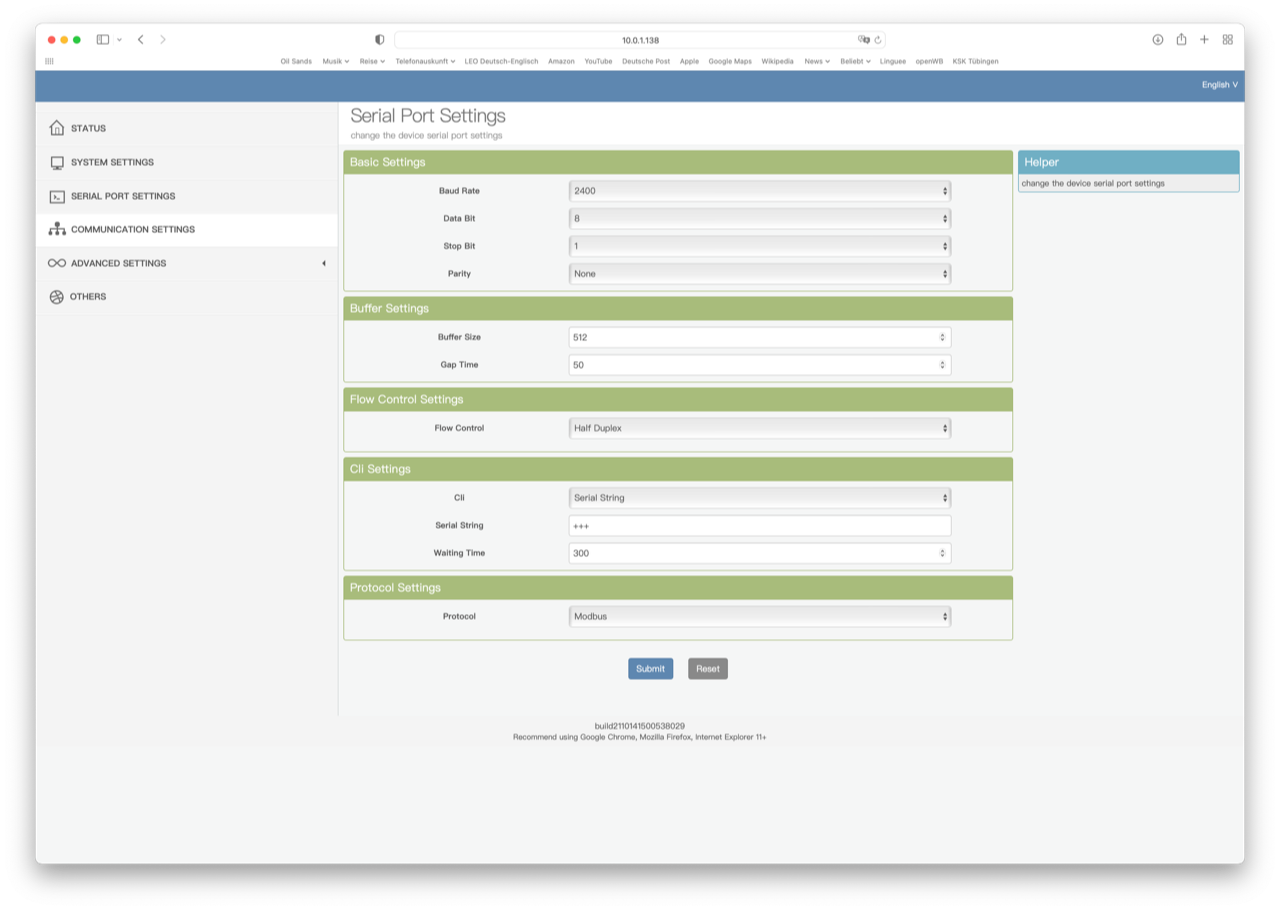The width and height of the screenshot is (1280, 910).
Task: Reload the page with the refresh icon
Action: tap(878, 40)
